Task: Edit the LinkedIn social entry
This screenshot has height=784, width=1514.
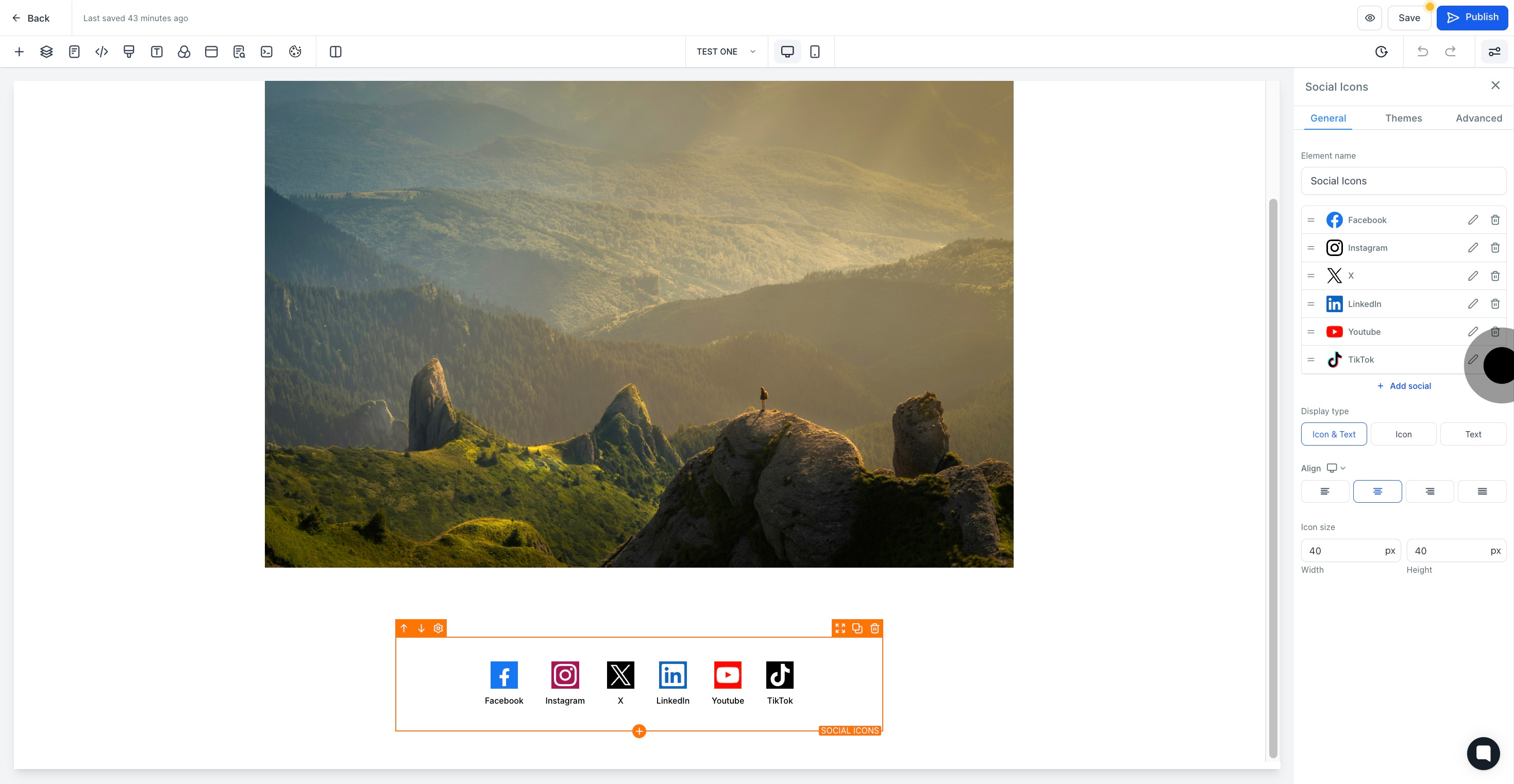Action: pyautogui.click(x=1473, y=304)
